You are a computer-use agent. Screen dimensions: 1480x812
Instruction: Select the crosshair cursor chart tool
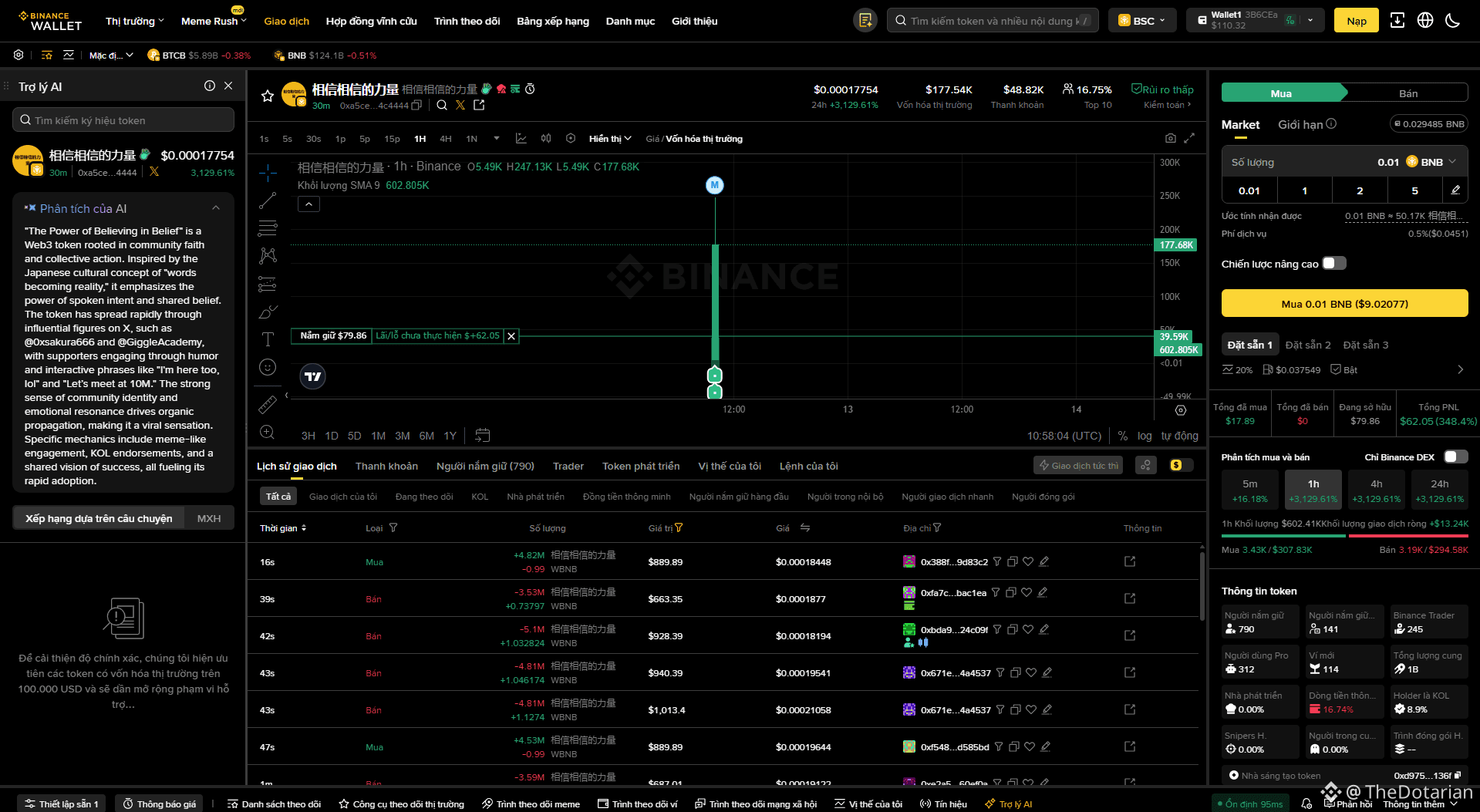pyautogui.click(x=268, y=173)
